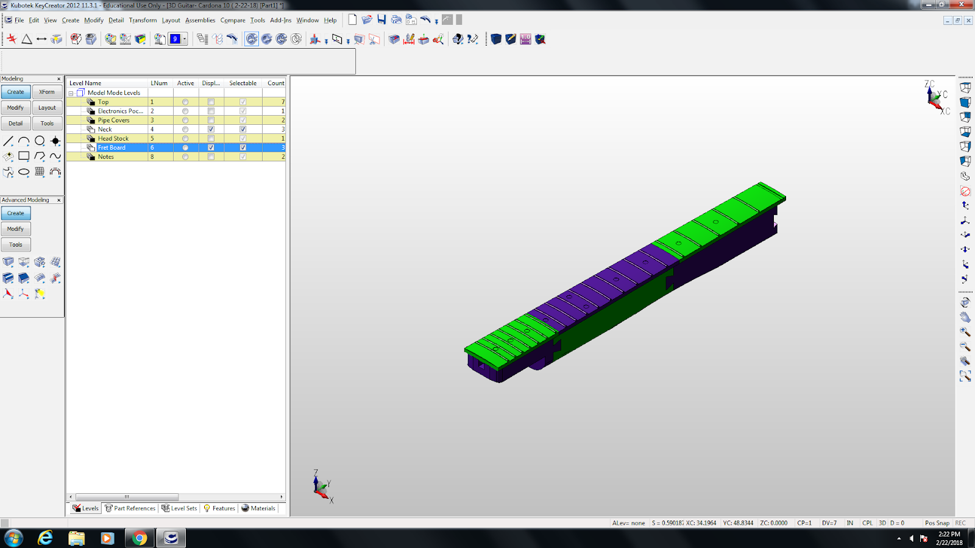The image size is (975, 548).
Task: Click the Create Block solid primitive icon
Action: tap(8, 262)
